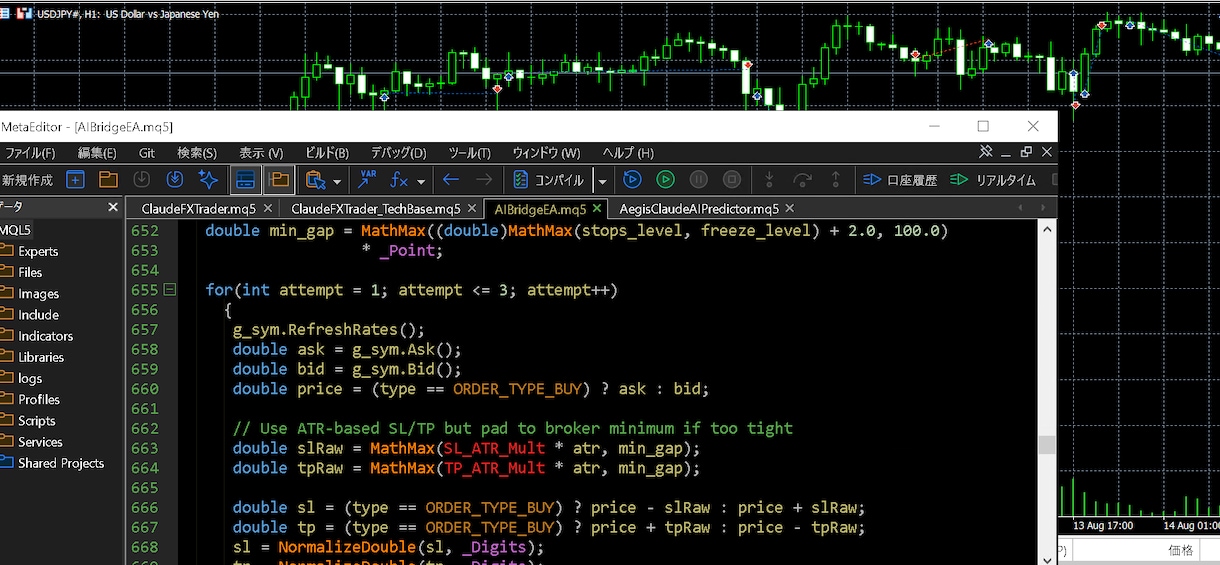Click the pin icon in menu bar
The image size is (1220, 565).
click(985, 152)
